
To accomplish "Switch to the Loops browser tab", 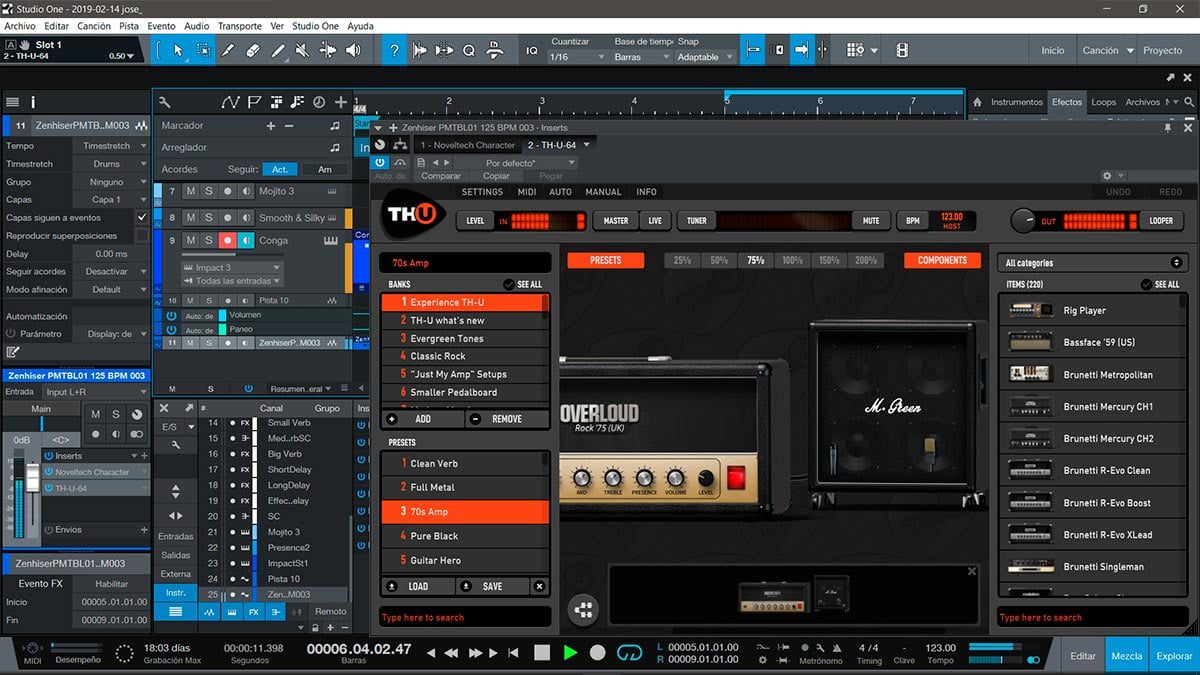I will 1104,102.
